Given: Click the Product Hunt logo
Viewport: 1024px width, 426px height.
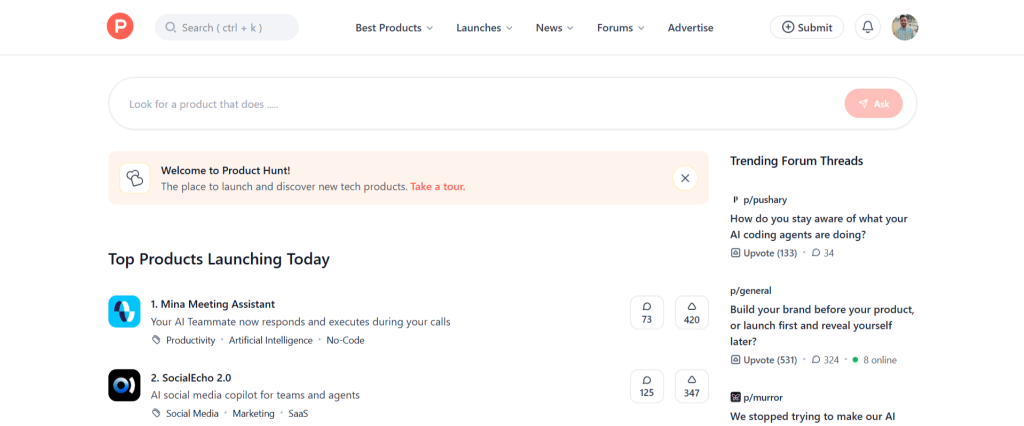Looking at the screenshot, I should point(120,27).
